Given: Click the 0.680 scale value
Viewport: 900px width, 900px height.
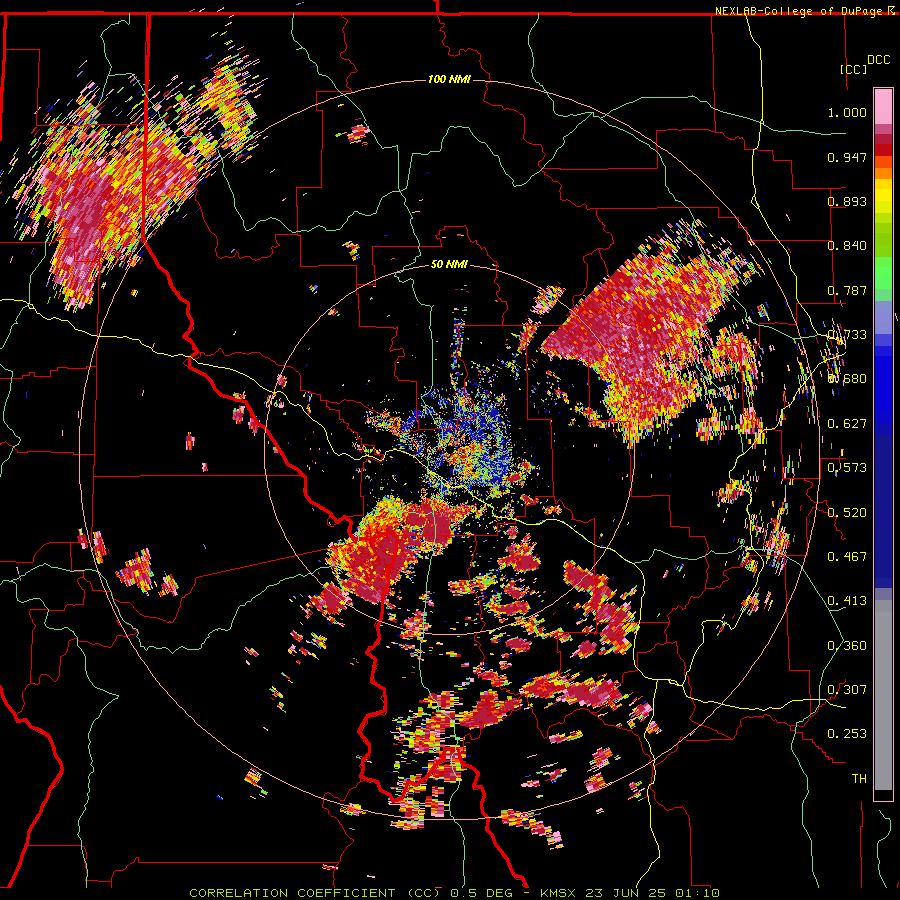Looking at the screenshot, I should coord(847,379).
